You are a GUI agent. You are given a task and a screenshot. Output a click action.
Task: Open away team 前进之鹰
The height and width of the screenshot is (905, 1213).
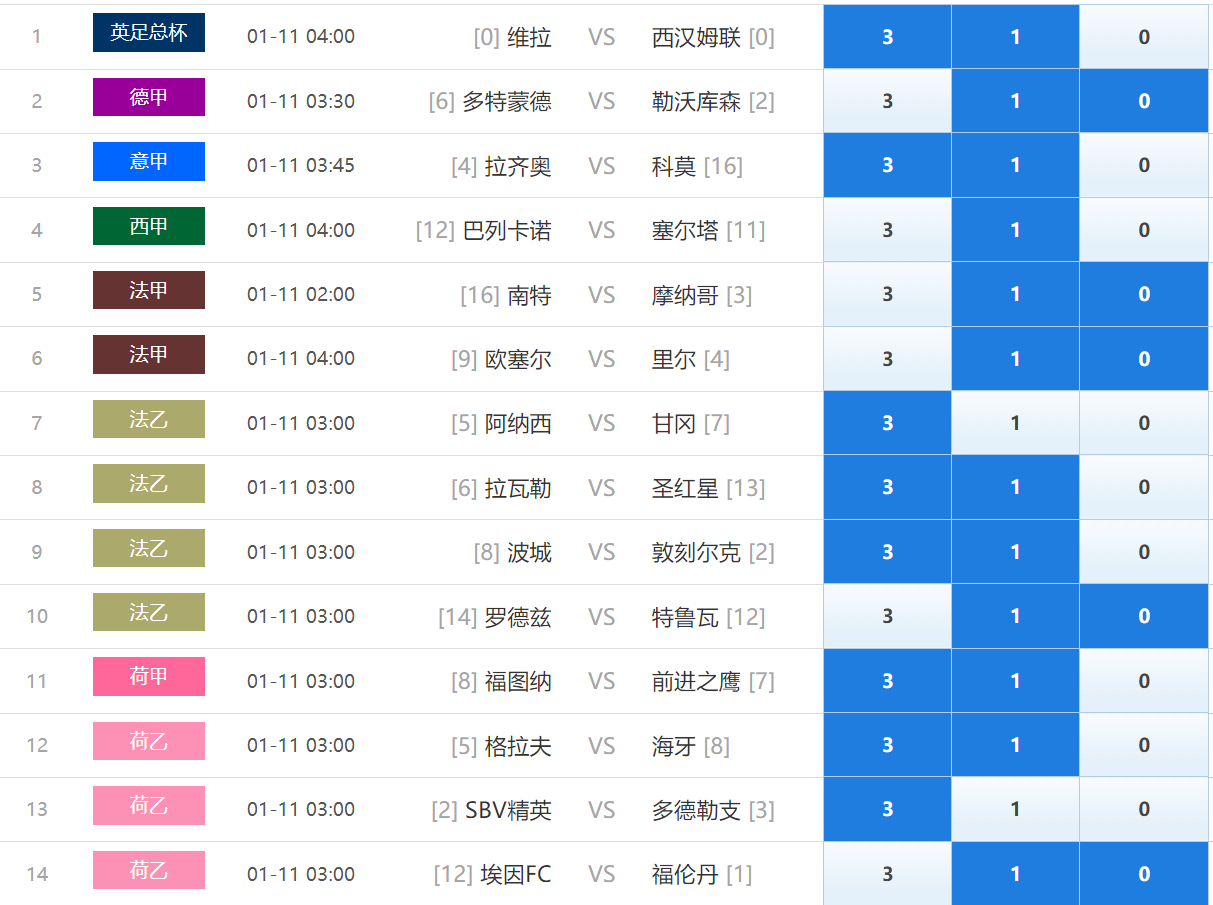tap(696, 682)
